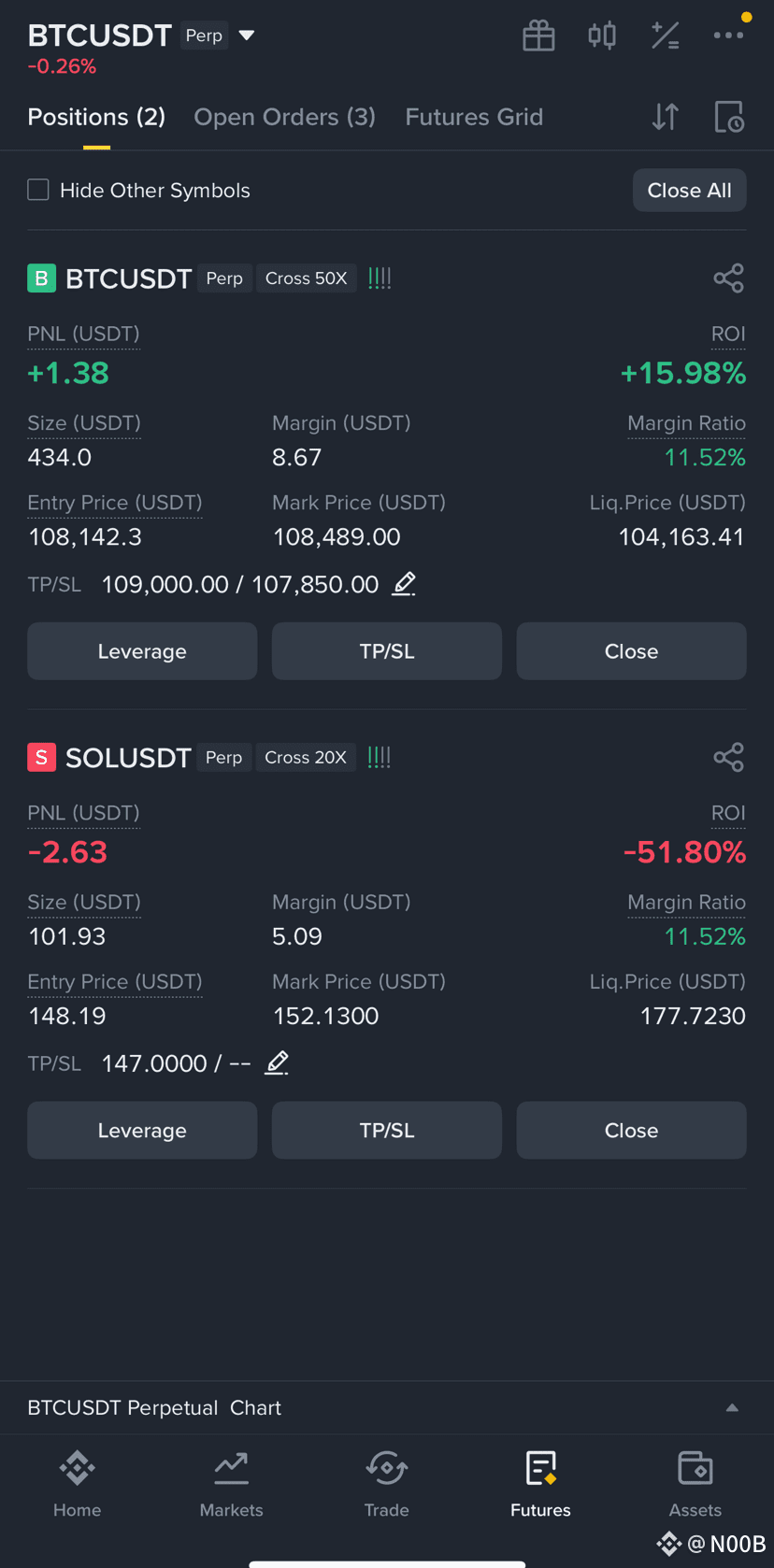This screenshot has height=1568, width=774.
Task: Adjust Leverage for the BTCUSDT position
Action: click(142, 651)
